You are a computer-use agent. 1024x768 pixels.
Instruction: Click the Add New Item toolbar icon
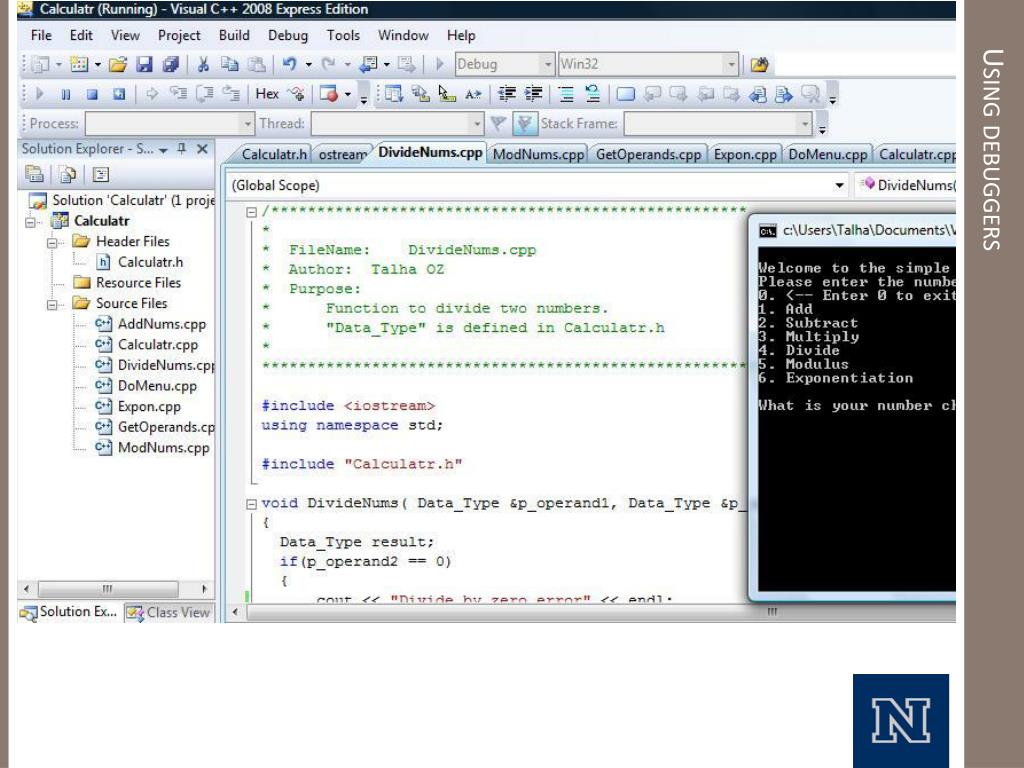coord(79,64)
